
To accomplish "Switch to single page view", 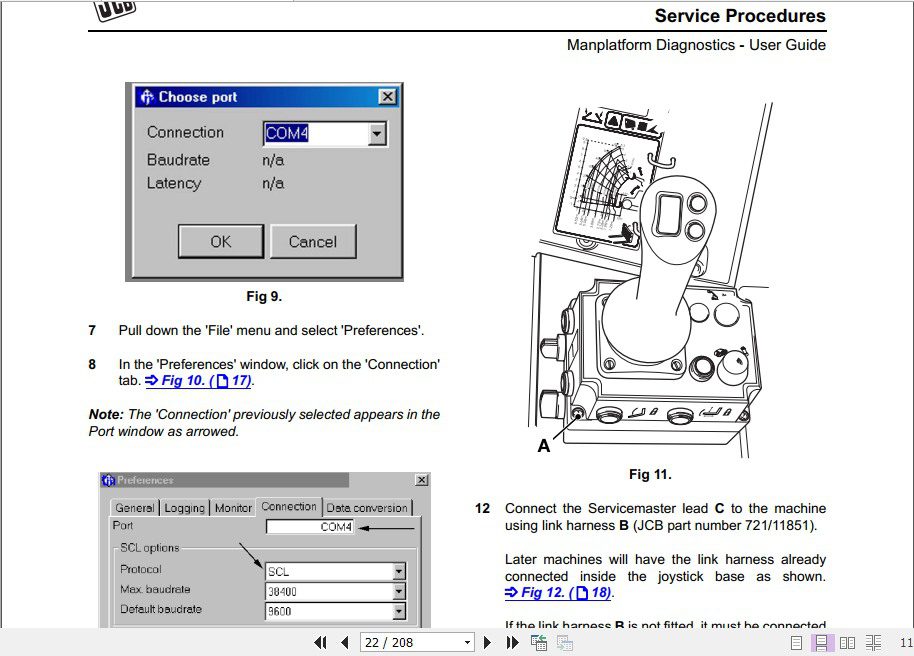I will (796, 643).
